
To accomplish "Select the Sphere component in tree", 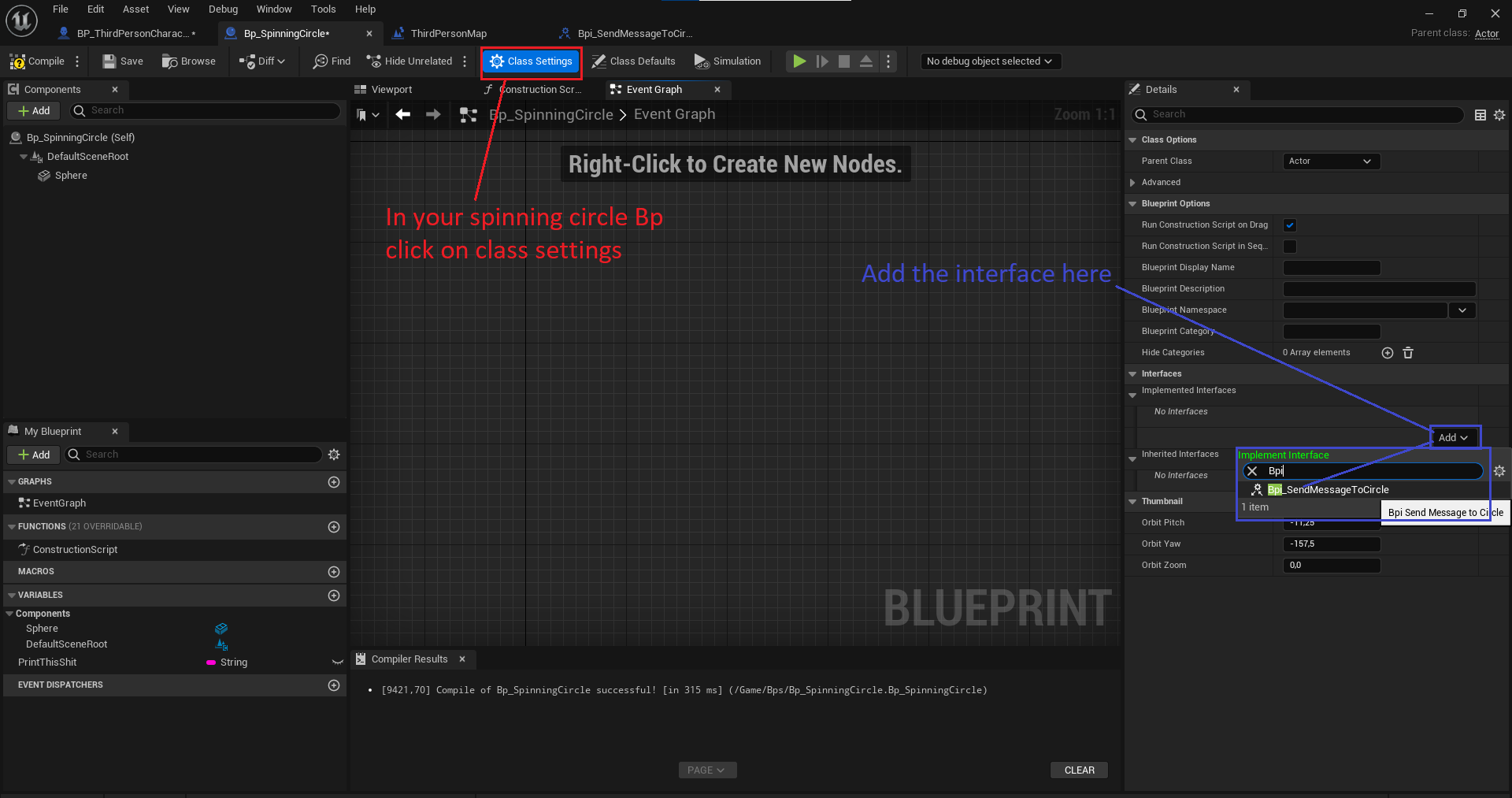I will 71,176.
